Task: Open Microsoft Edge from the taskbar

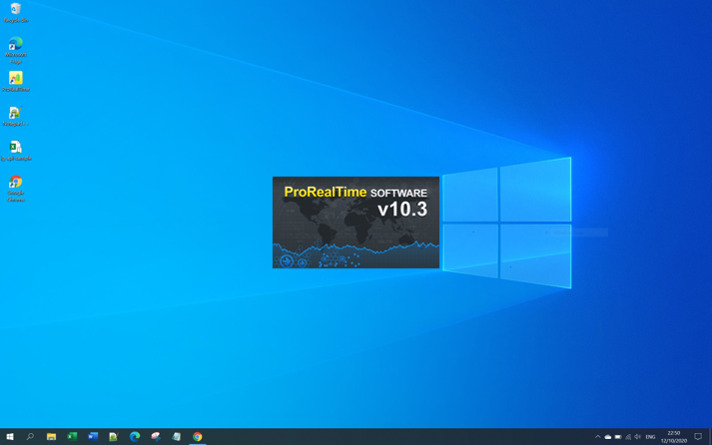Action: click(135, 437)
